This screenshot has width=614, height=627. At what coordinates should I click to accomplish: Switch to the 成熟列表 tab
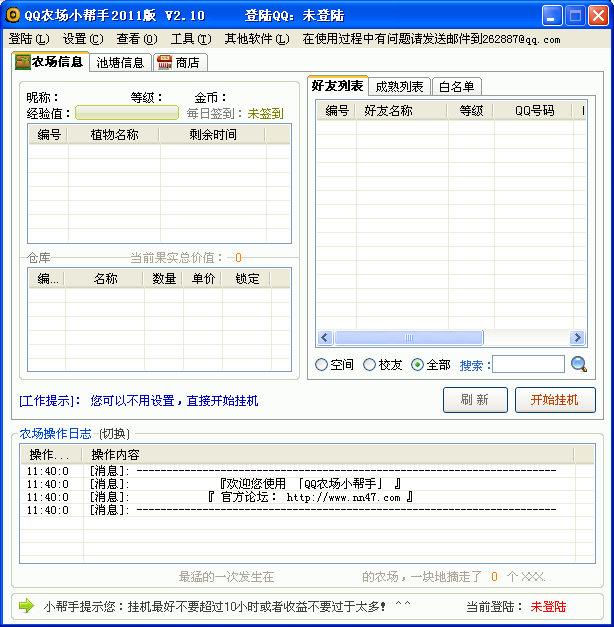point(399,86)
